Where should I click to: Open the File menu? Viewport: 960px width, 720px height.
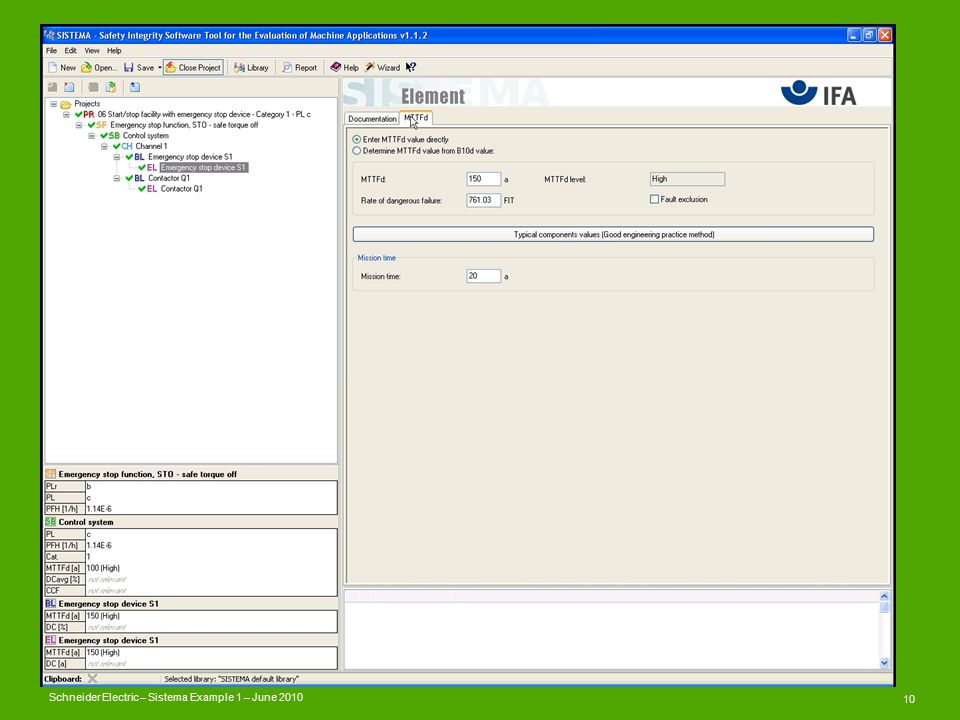[51, 51]
